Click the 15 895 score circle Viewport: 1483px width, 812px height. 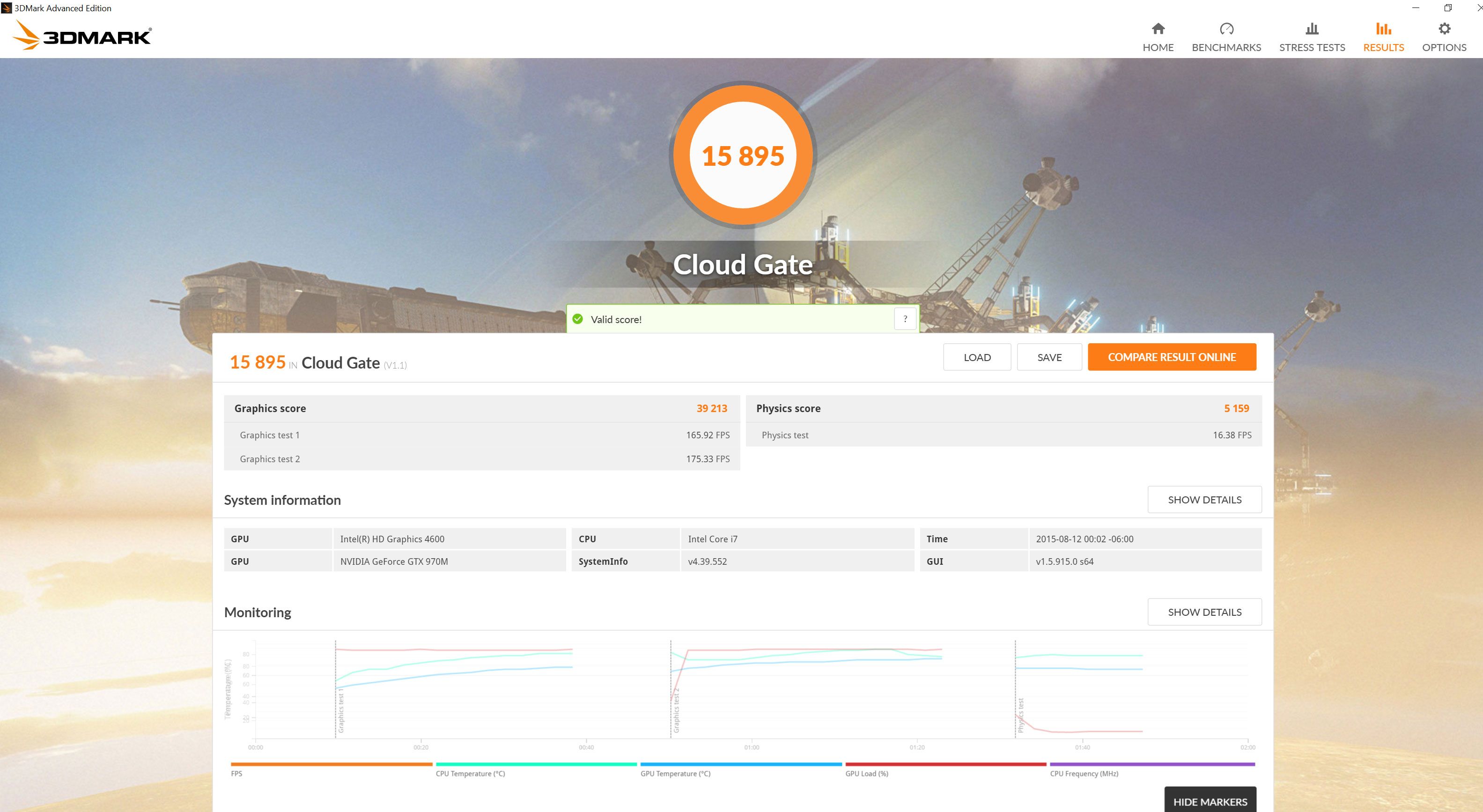tap(743, 155)
